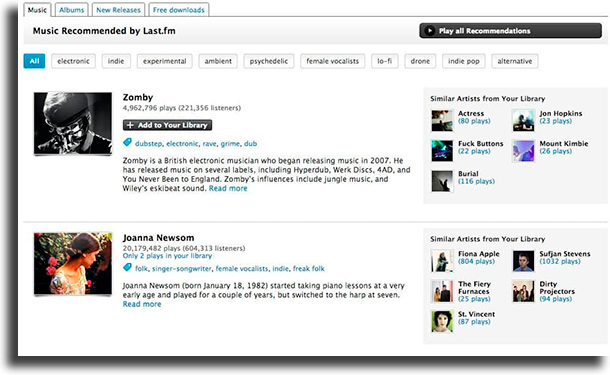Open Fuck Buttons artist thumbnail
This screenshot has height=375, width=610.
[442, 151]
